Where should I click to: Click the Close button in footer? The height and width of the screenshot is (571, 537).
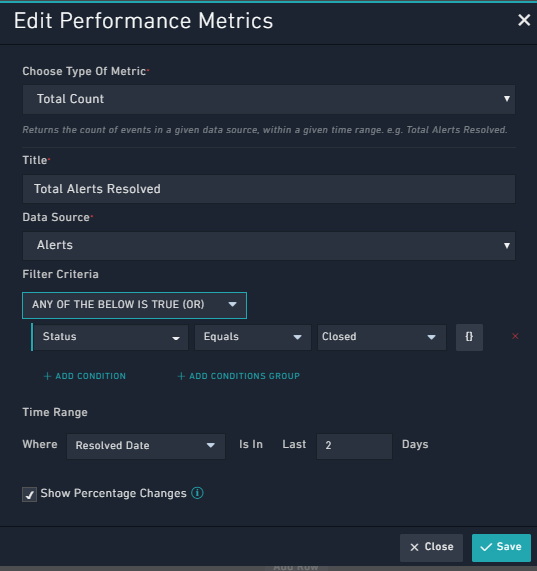[431, 547]
